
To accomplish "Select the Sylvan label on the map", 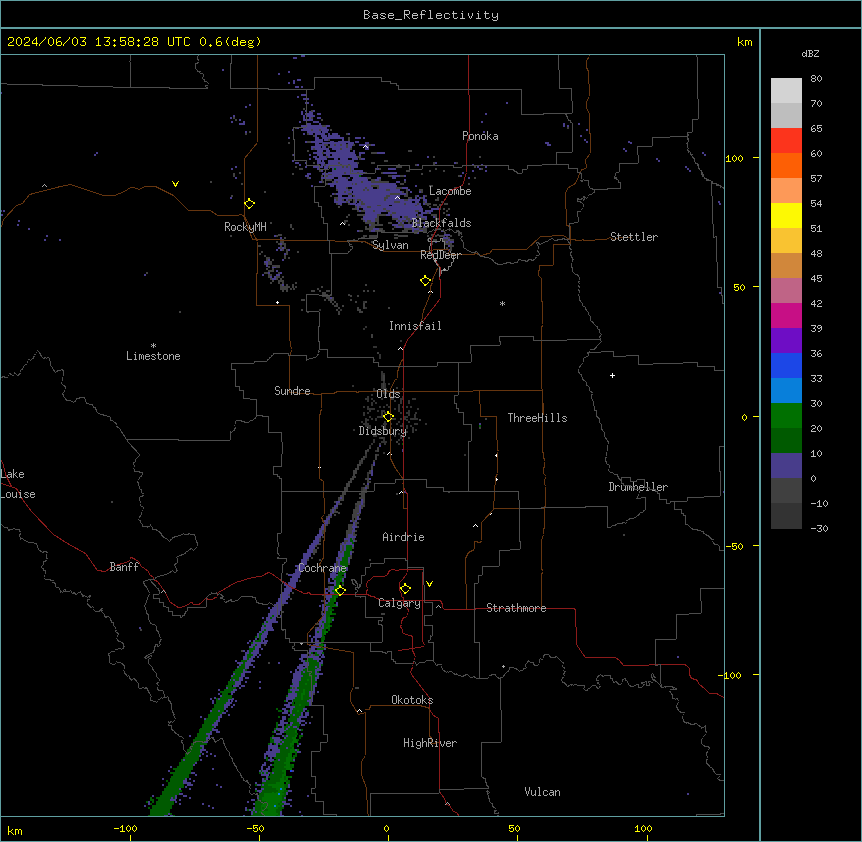I will (390, 245).
